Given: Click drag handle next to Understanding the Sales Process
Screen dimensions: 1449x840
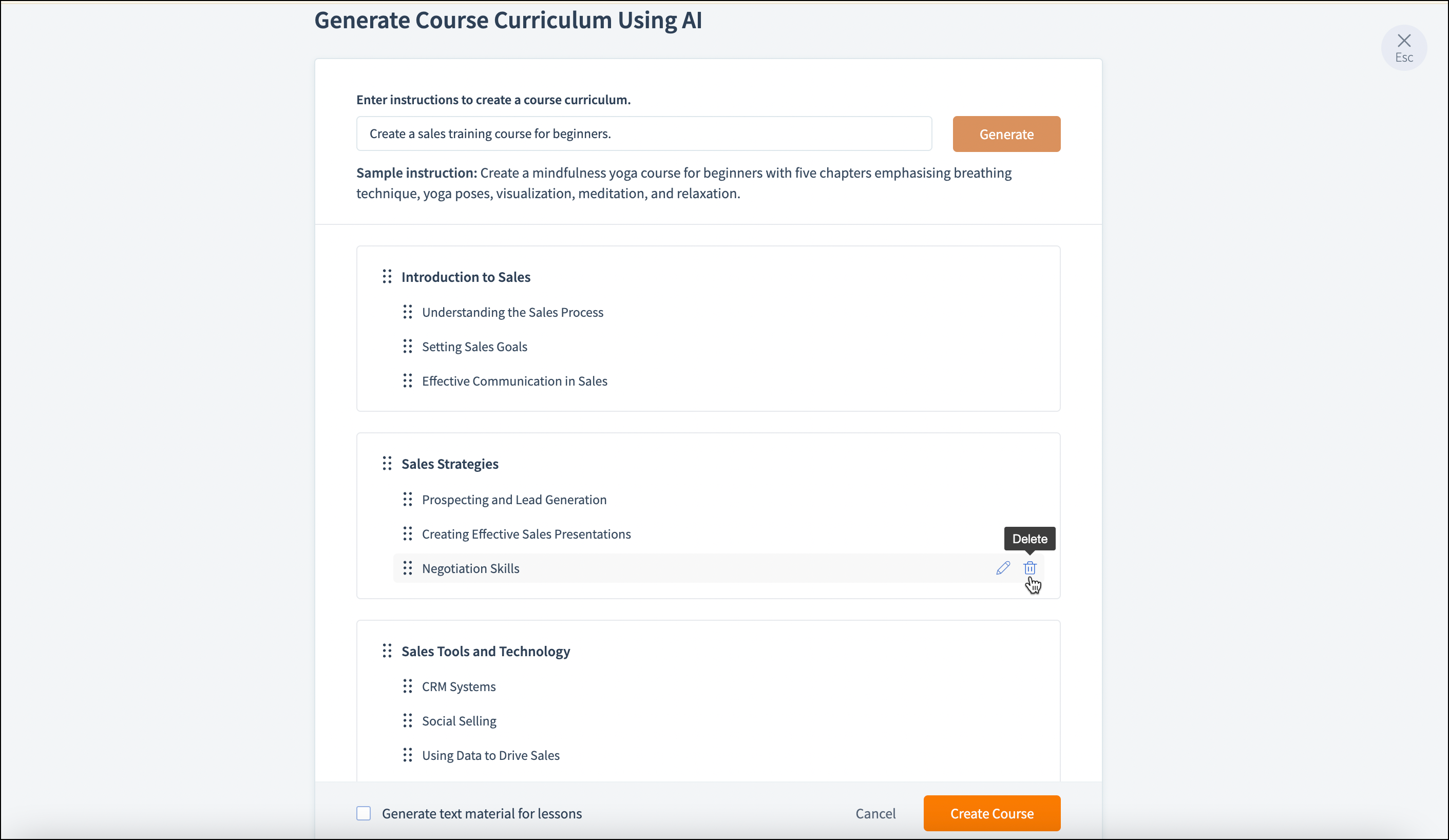Looking at the screenshot, I should click(x=408, y=312).
